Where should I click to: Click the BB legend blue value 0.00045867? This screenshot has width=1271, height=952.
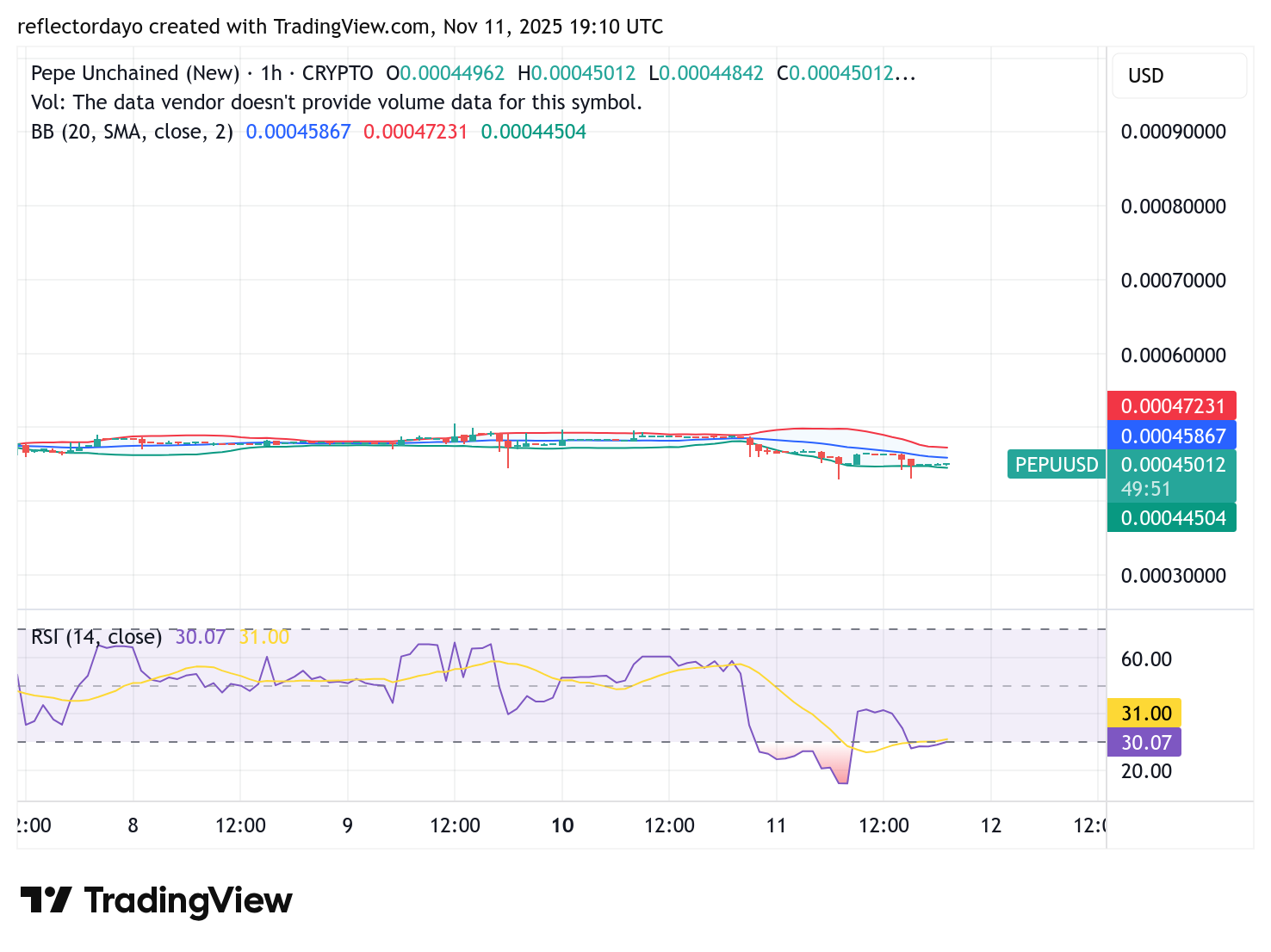tap(299, 132)
